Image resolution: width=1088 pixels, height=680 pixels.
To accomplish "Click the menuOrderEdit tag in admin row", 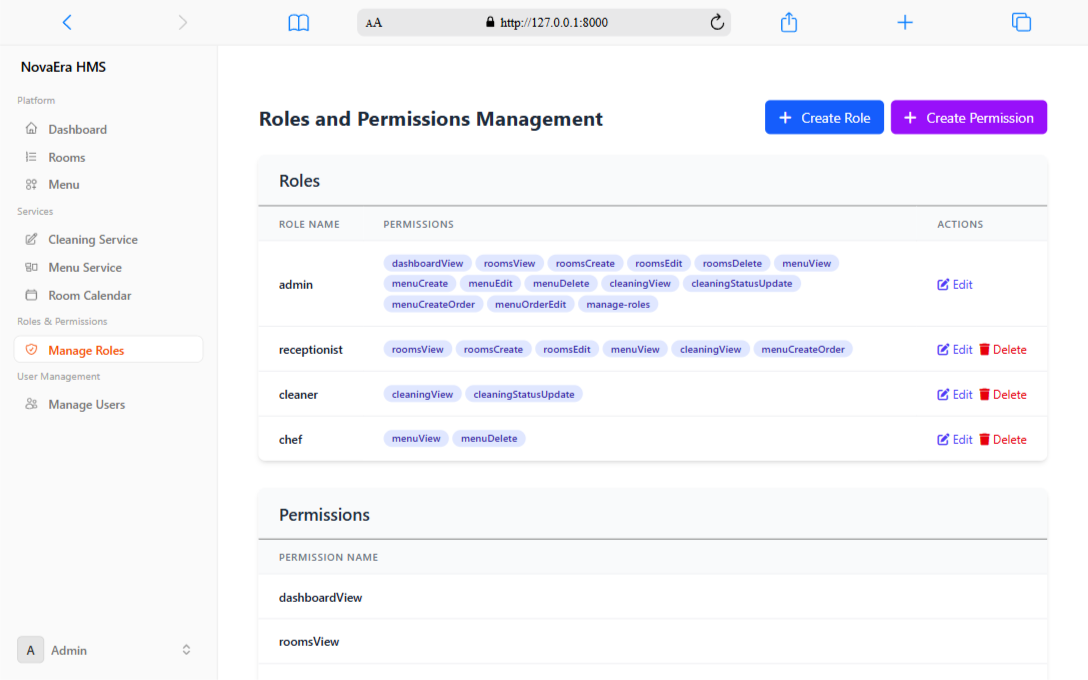I will (530, 304).
